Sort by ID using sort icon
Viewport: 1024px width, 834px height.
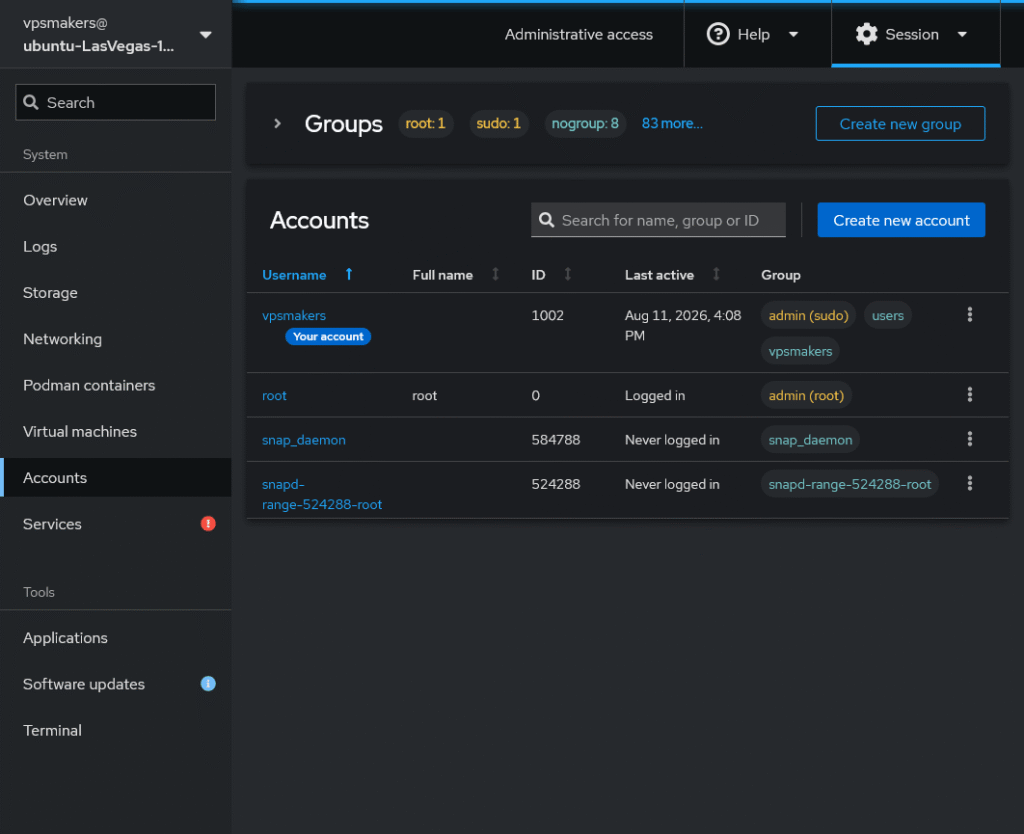coord(568,274)
